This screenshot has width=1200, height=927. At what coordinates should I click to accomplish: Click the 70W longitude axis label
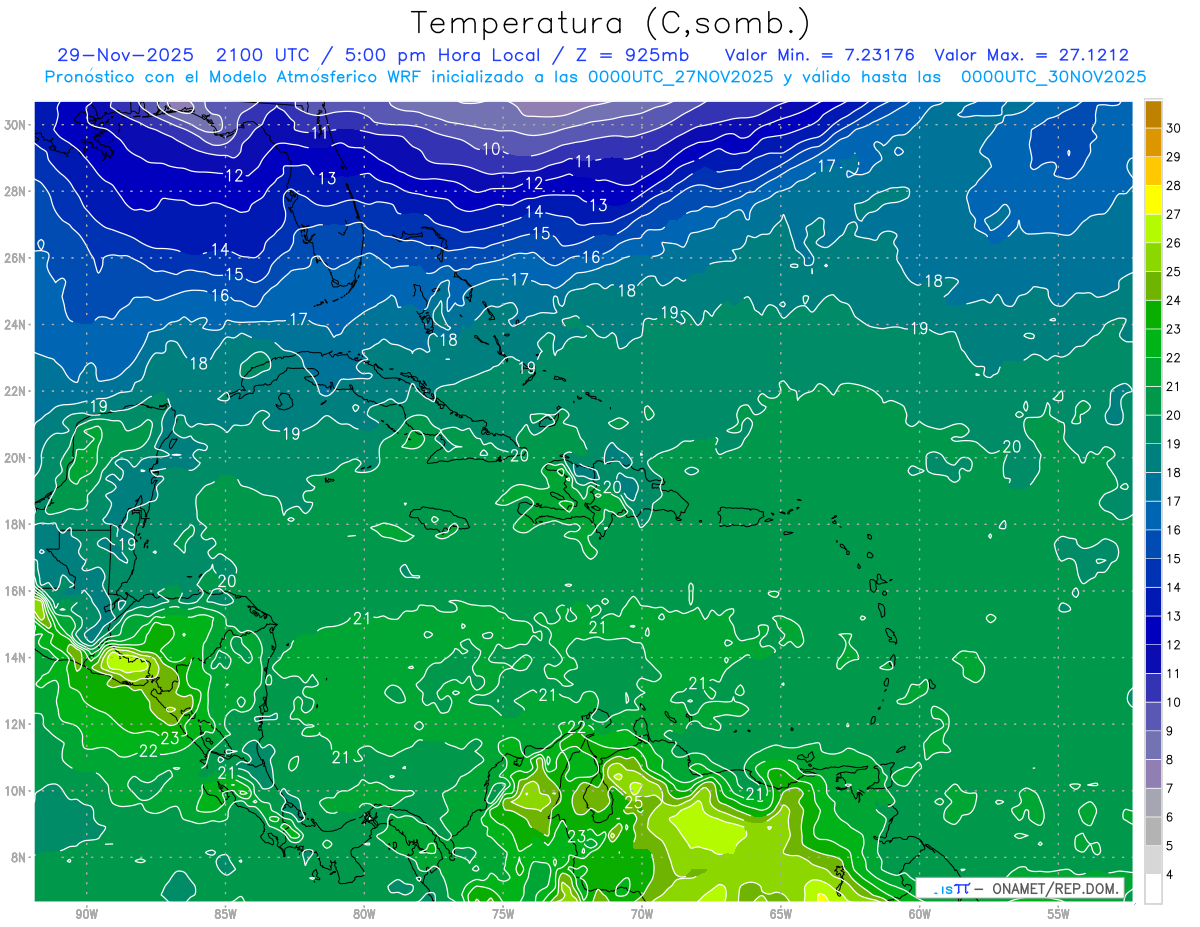642,914
